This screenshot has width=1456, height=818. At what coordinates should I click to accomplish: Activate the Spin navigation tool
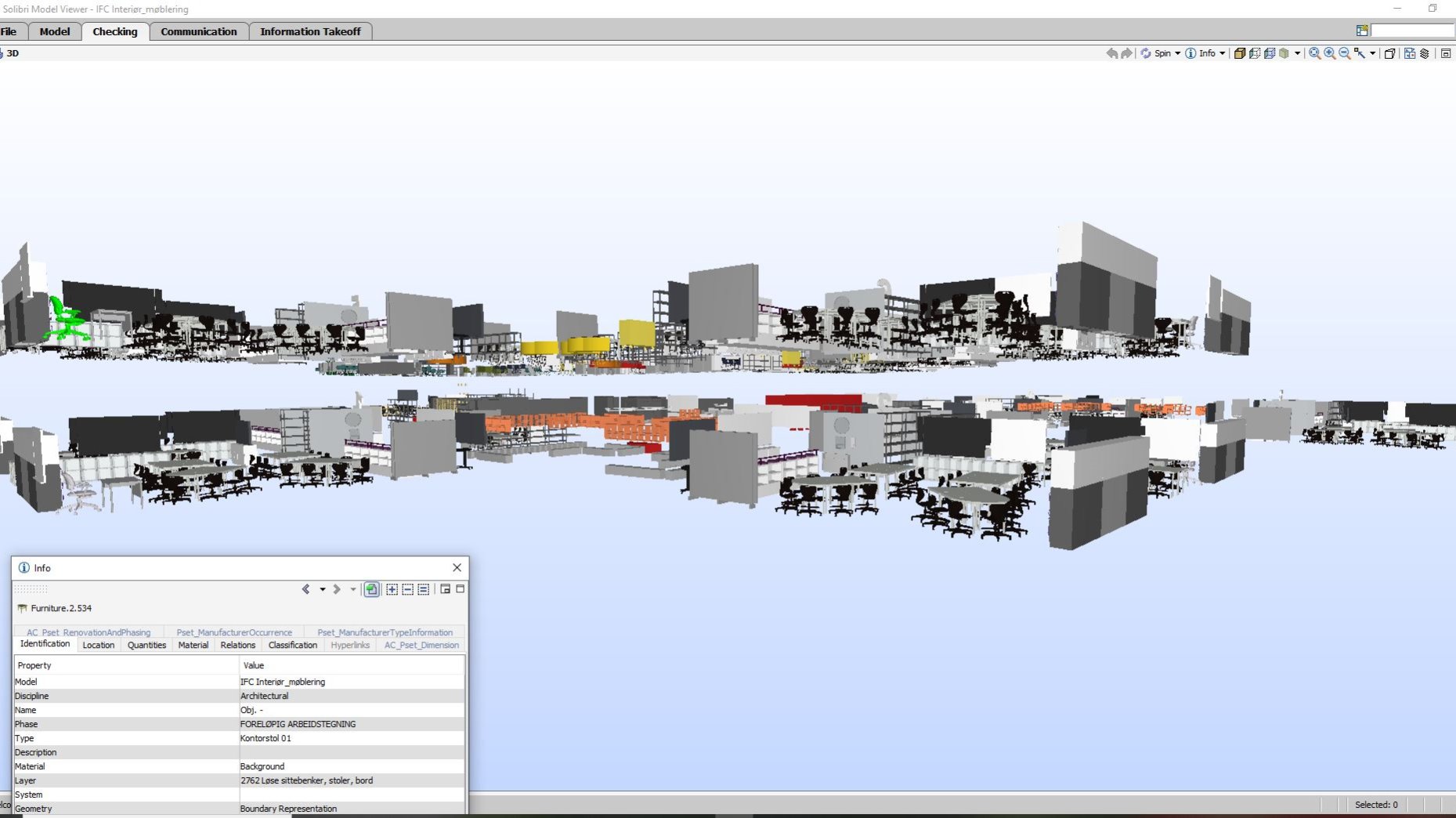[x=1156, y=53]
